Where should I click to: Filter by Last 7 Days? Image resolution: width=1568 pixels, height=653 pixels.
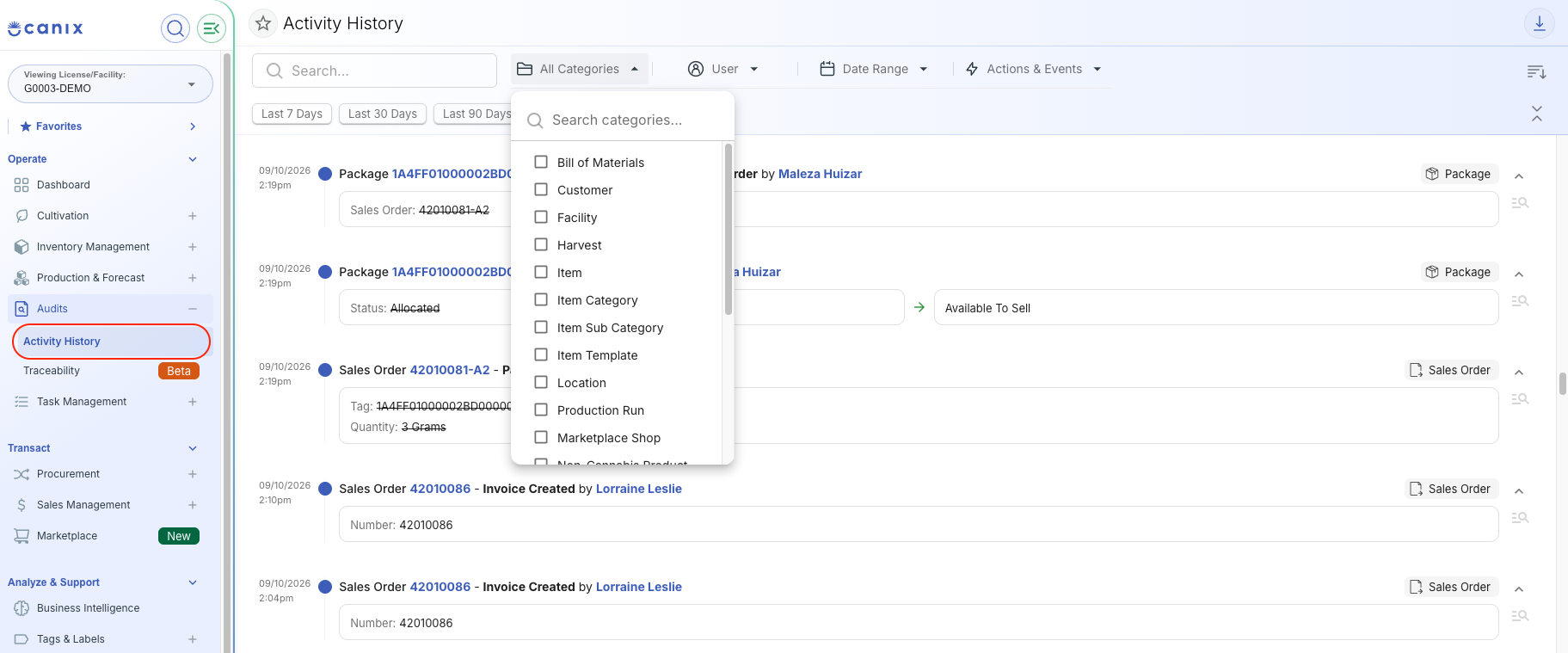(292, 114)
